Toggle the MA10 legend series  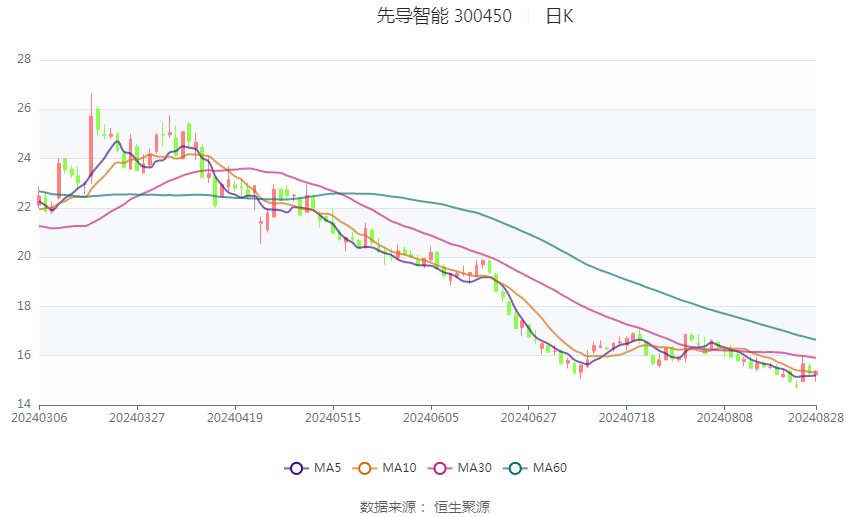tap(385, 468)
